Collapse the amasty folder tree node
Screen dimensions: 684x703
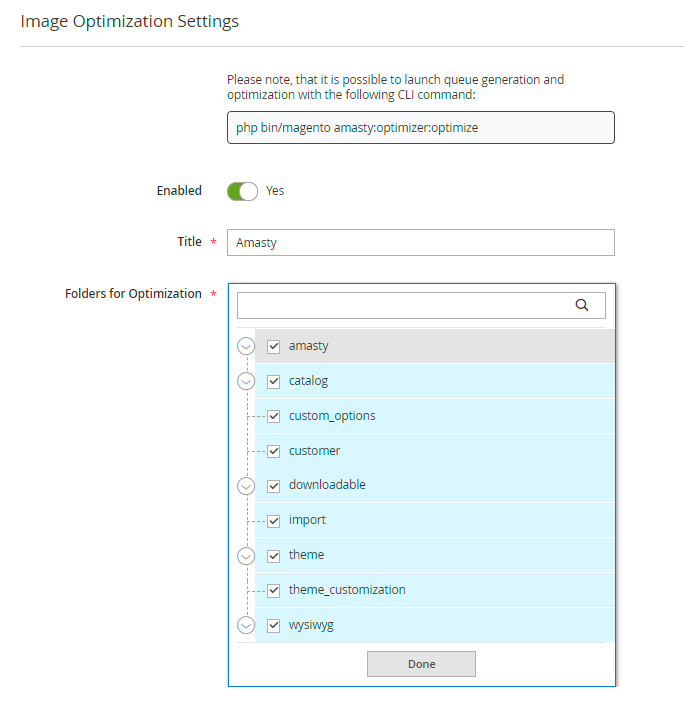click(x=246, y=346)
